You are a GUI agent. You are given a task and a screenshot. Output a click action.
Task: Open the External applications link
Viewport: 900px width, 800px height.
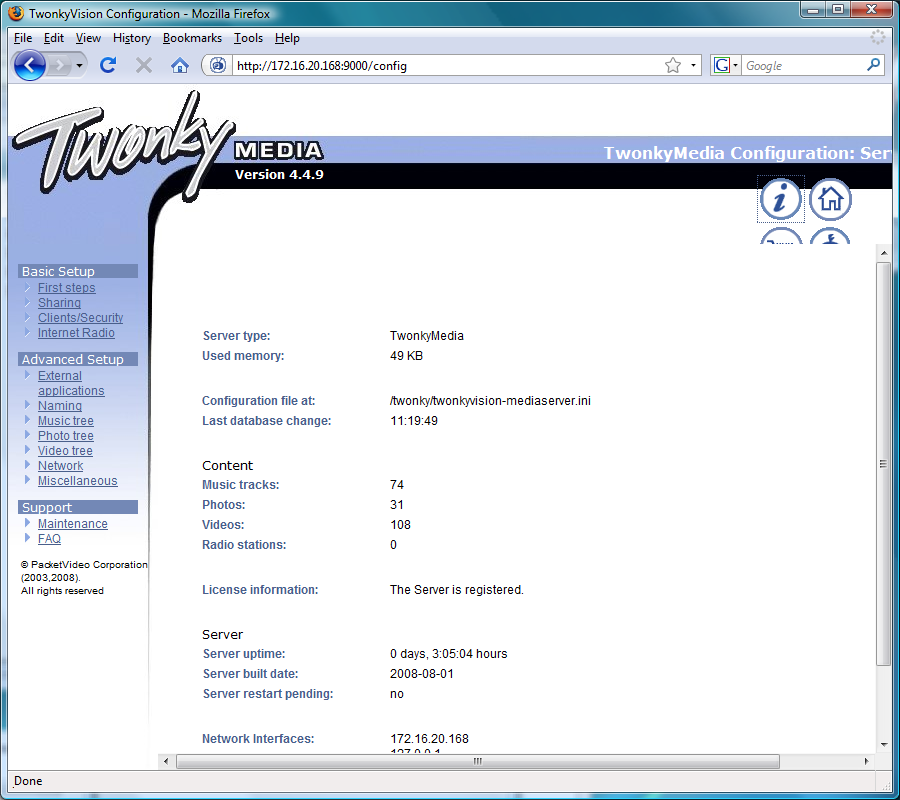tap(71, 383)
